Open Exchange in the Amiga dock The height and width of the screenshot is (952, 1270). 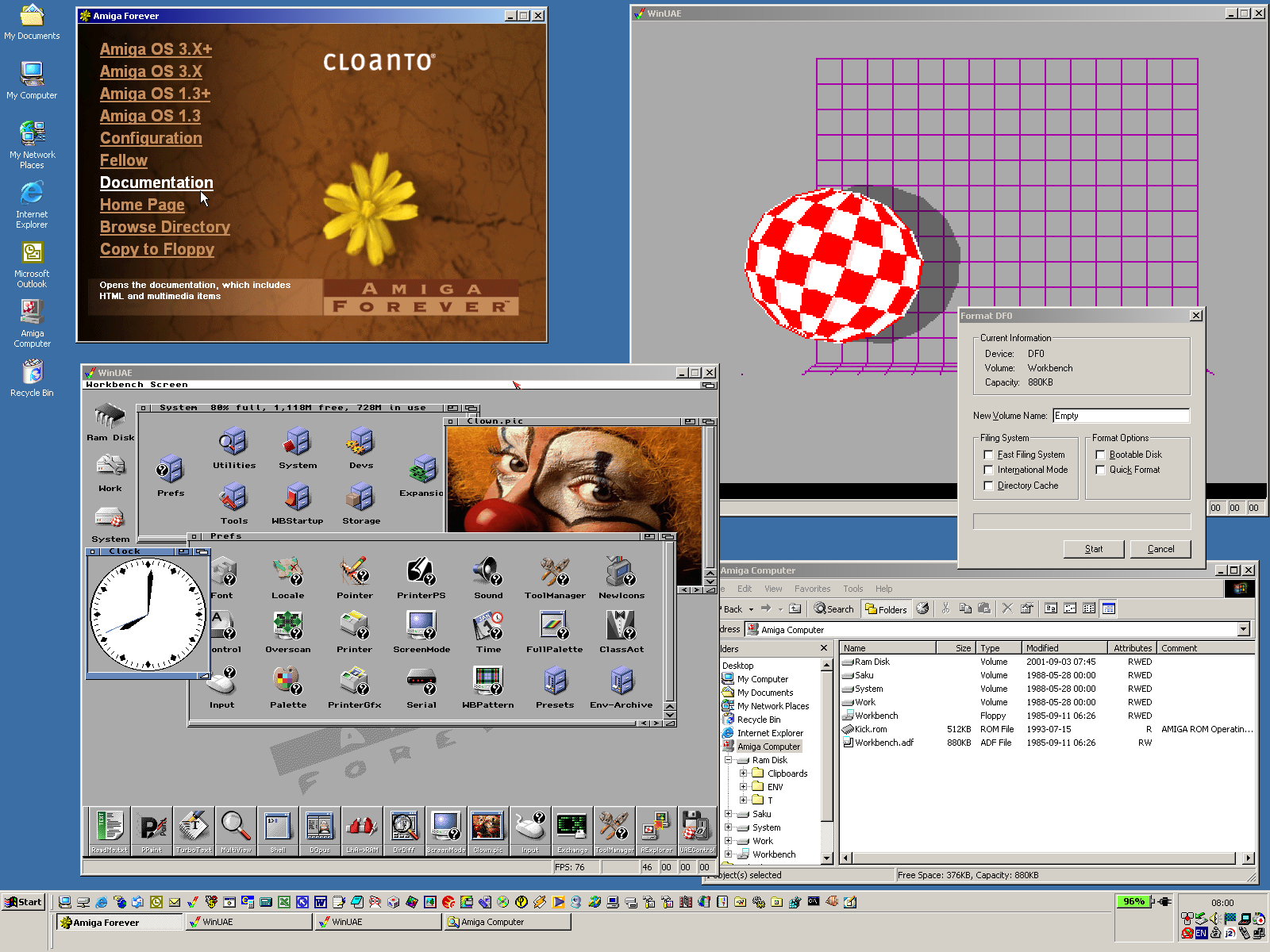click(572, 831)
